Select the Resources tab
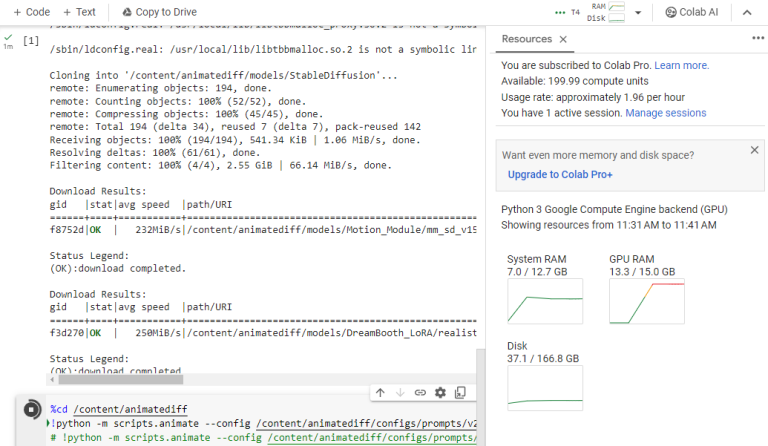This screenshot has width=768, height=446. point(526,40)
